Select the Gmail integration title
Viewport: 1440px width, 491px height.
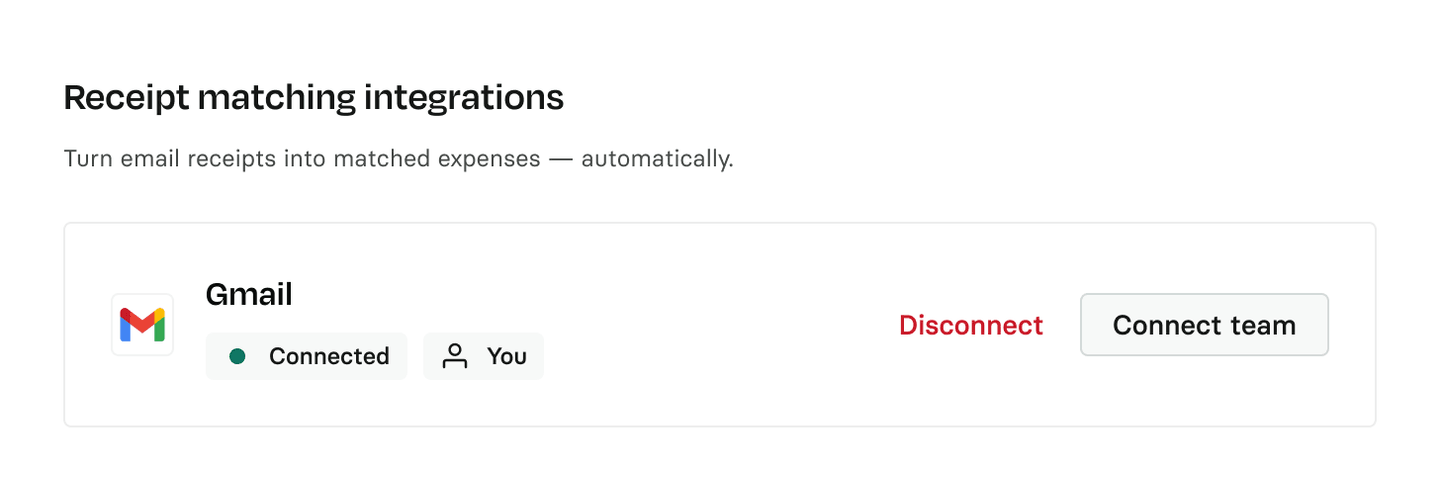click(249, 294)
